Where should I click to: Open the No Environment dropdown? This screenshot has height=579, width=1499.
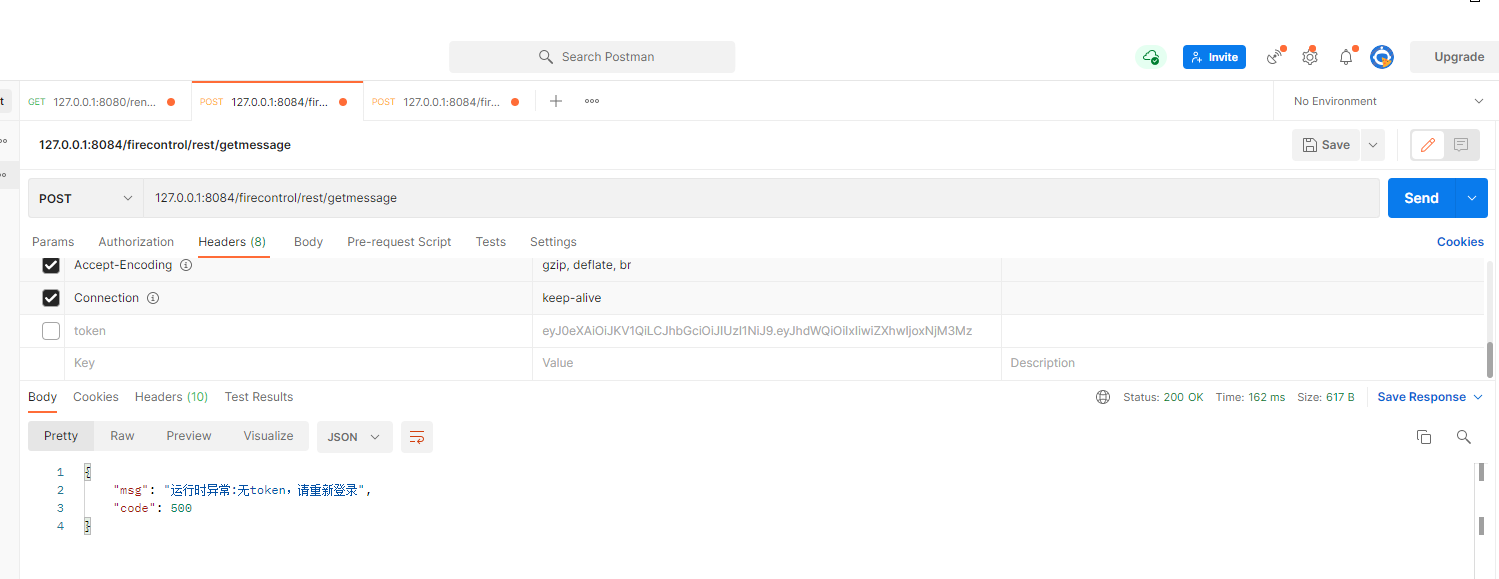pyautogui.click(x=1387, y=101)
